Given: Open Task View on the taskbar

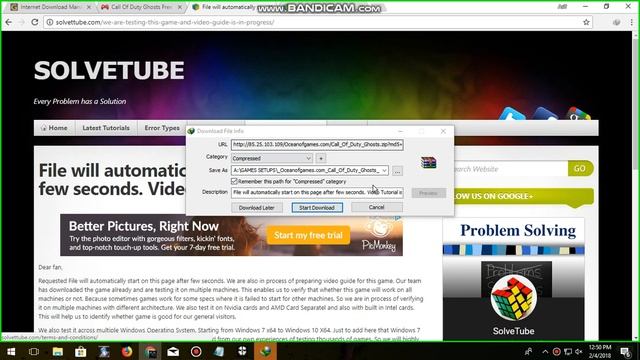Looking at the screenshot, I should [x=34, y=351].
